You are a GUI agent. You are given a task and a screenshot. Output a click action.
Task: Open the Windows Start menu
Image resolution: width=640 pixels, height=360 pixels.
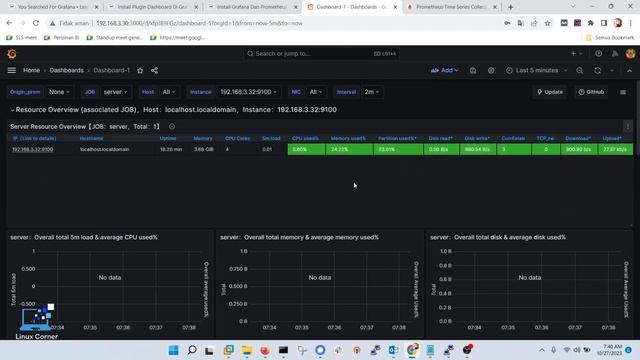(173, 350)
